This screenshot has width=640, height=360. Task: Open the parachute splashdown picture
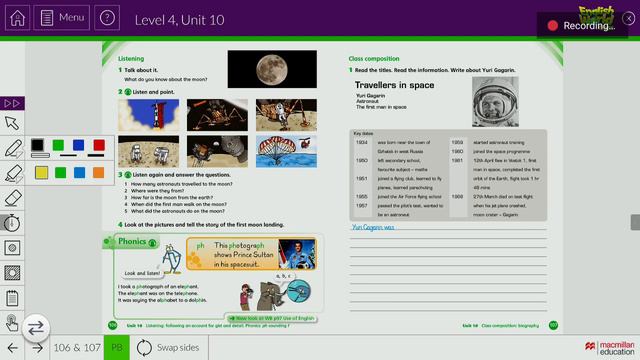[x=286, y=151]
